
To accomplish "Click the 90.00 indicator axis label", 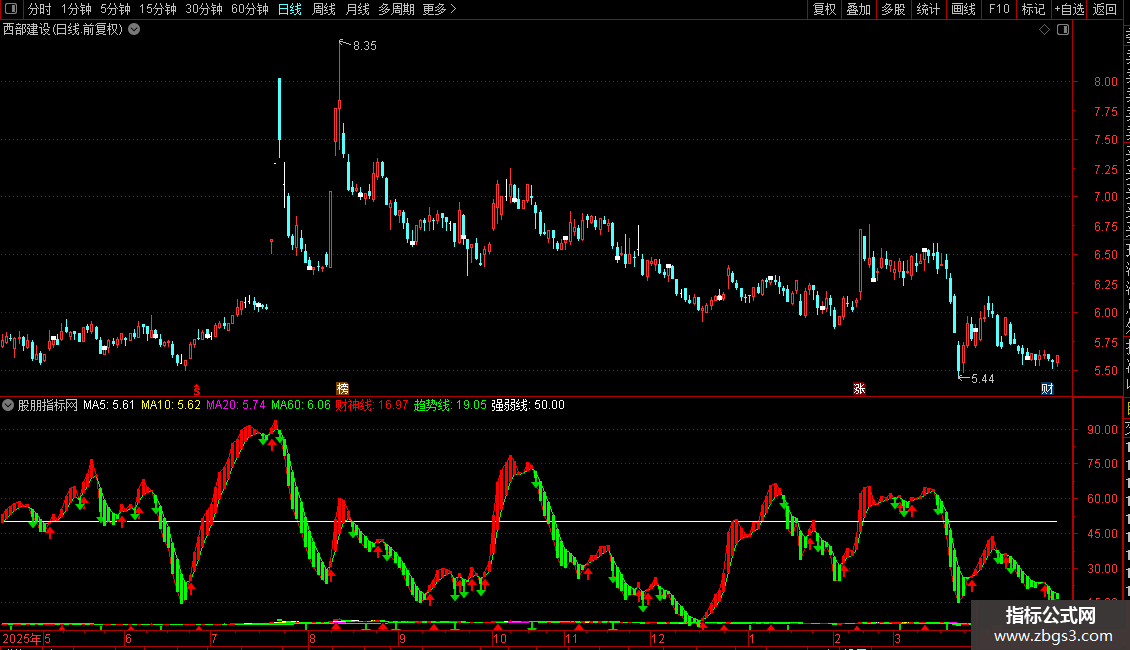I will (1103, 429).
